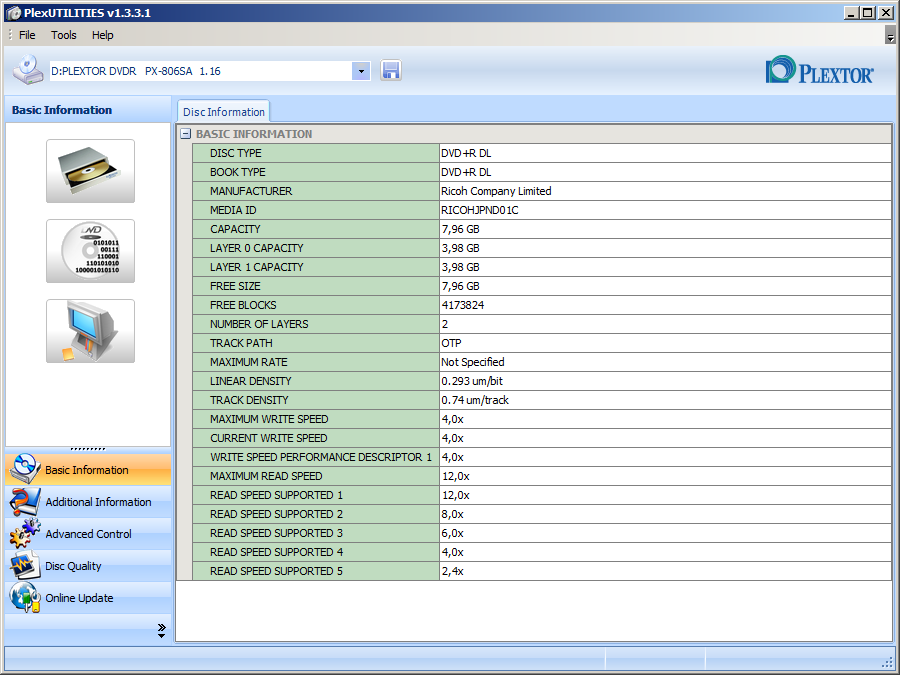Click the READ SPEED SUPPORTED 4 row
The width and height of the screenshot is (900, 675).
coord(542,552)
